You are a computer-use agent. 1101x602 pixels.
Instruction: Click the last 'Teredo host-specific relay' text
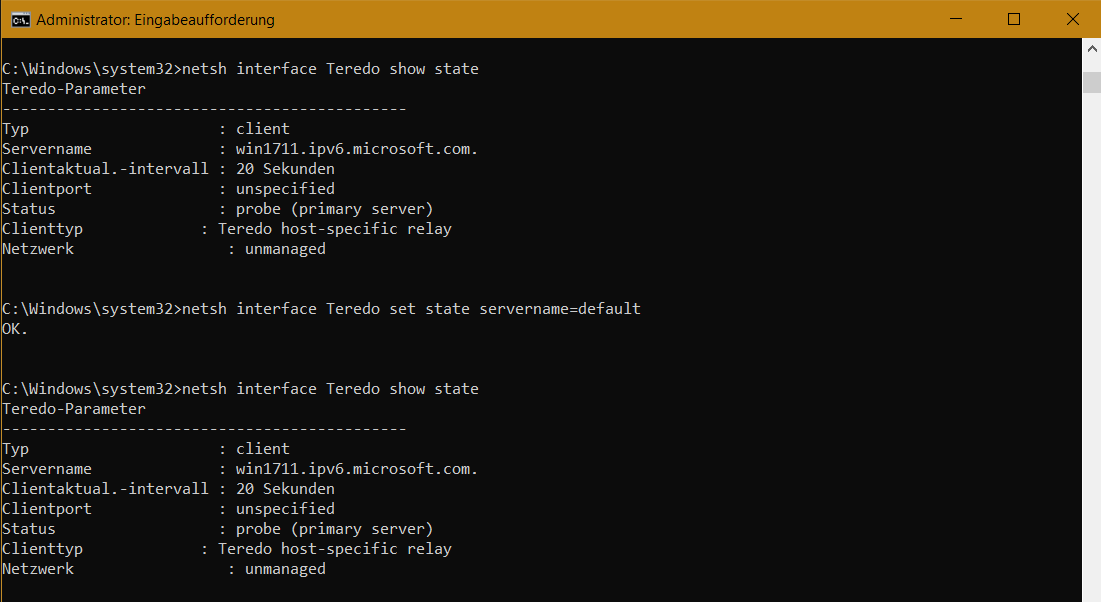pos(335,549)
